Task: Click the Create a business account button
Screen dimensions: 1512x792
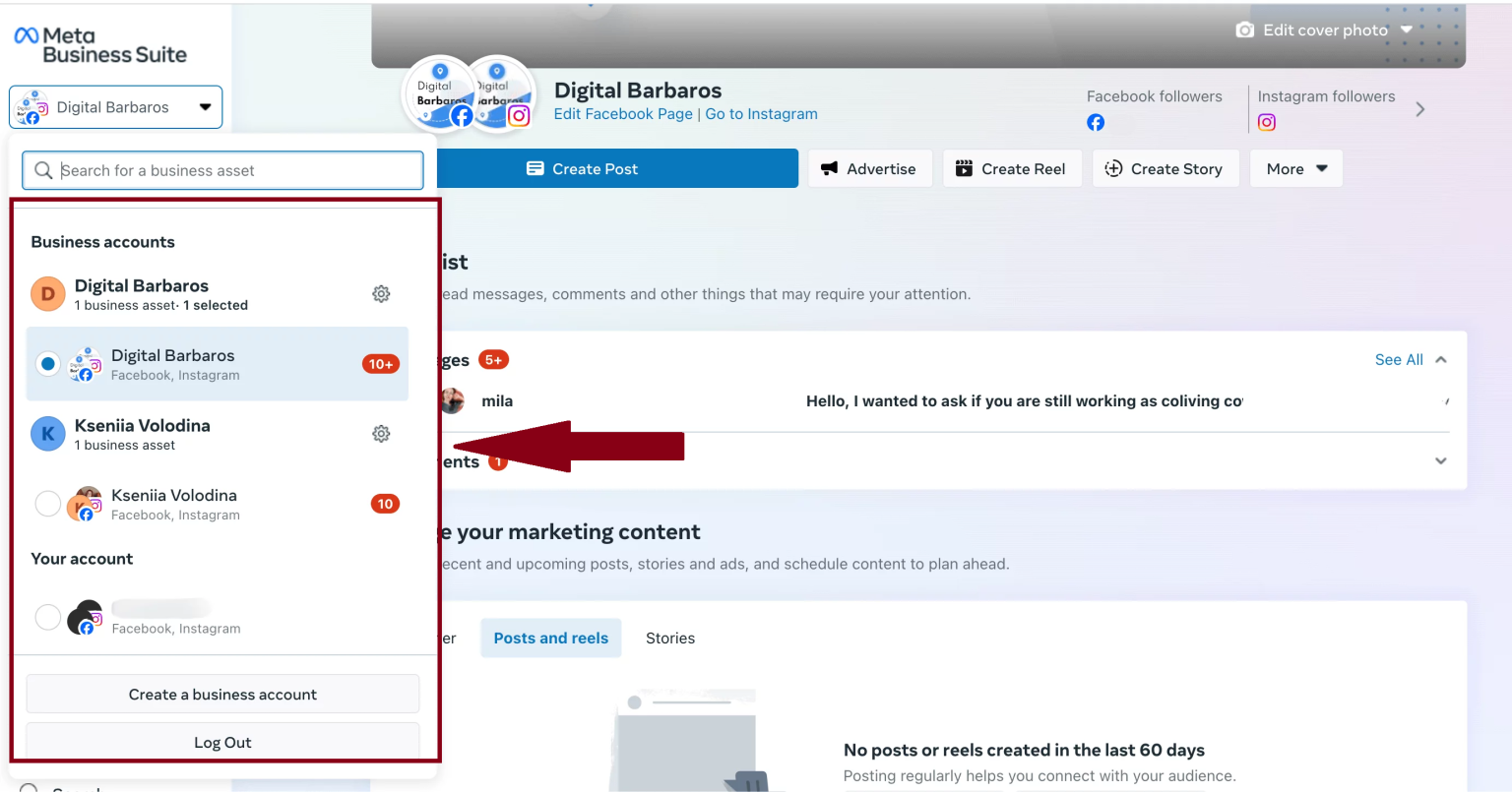Action: pos(222,694)
